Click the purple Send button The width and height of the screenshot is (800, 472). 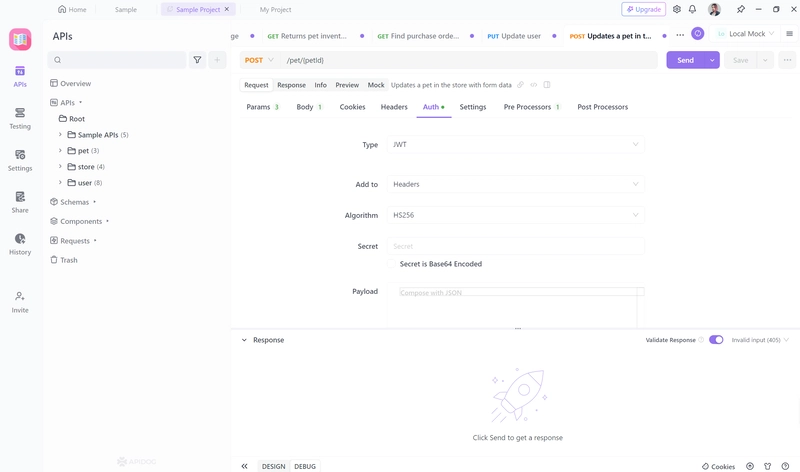coord(685,60)
